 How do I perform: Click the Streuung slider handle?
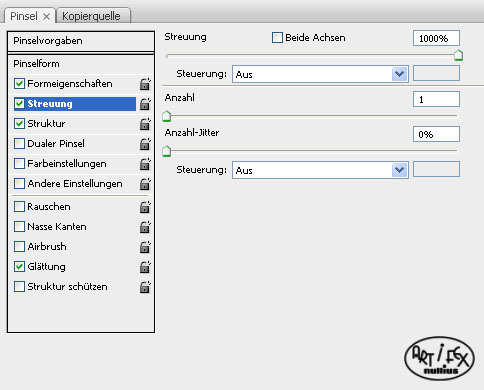[459, 55]
